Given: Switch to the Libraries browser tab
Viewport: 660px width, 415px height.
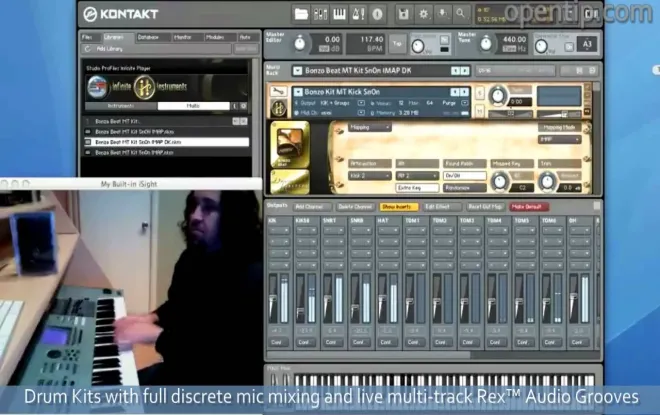Looking at the screenshot, I should tap(117, 37).
